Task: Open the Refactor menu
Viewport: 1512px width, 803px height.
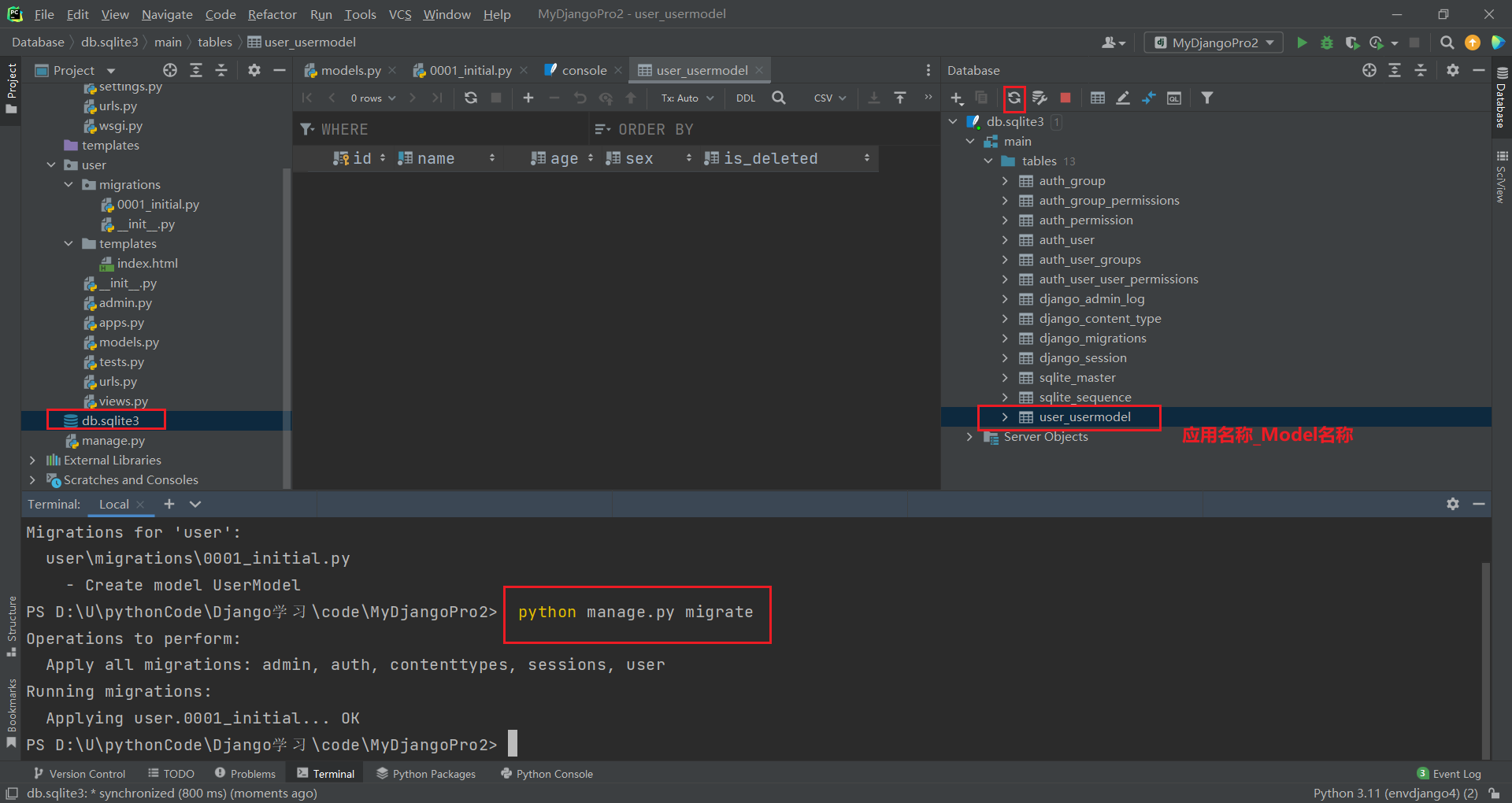Action: [x=272, y=14]
